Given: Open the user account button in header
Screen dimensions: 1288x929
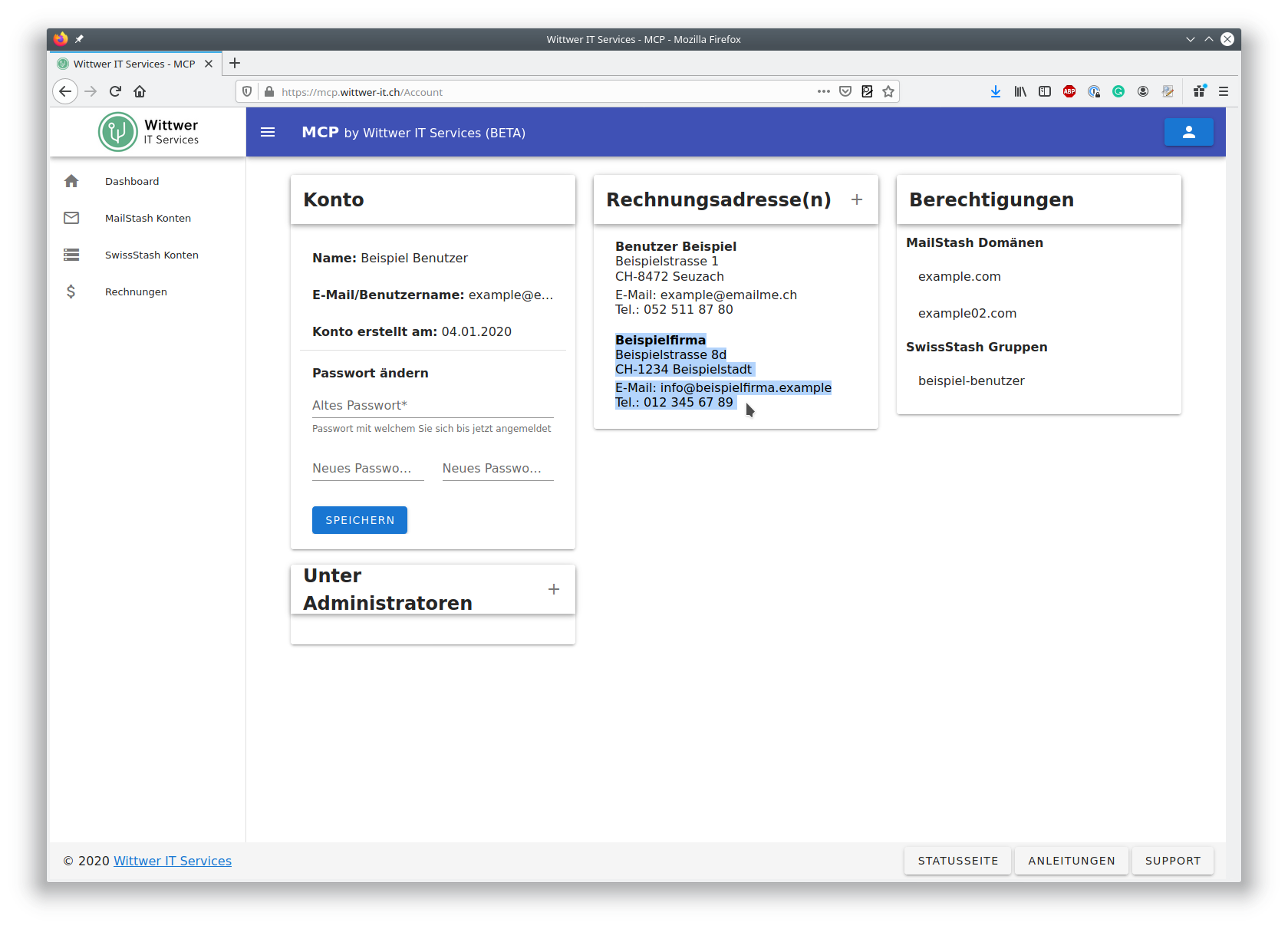Looking at the screenshot, I should pos(1188,132).
